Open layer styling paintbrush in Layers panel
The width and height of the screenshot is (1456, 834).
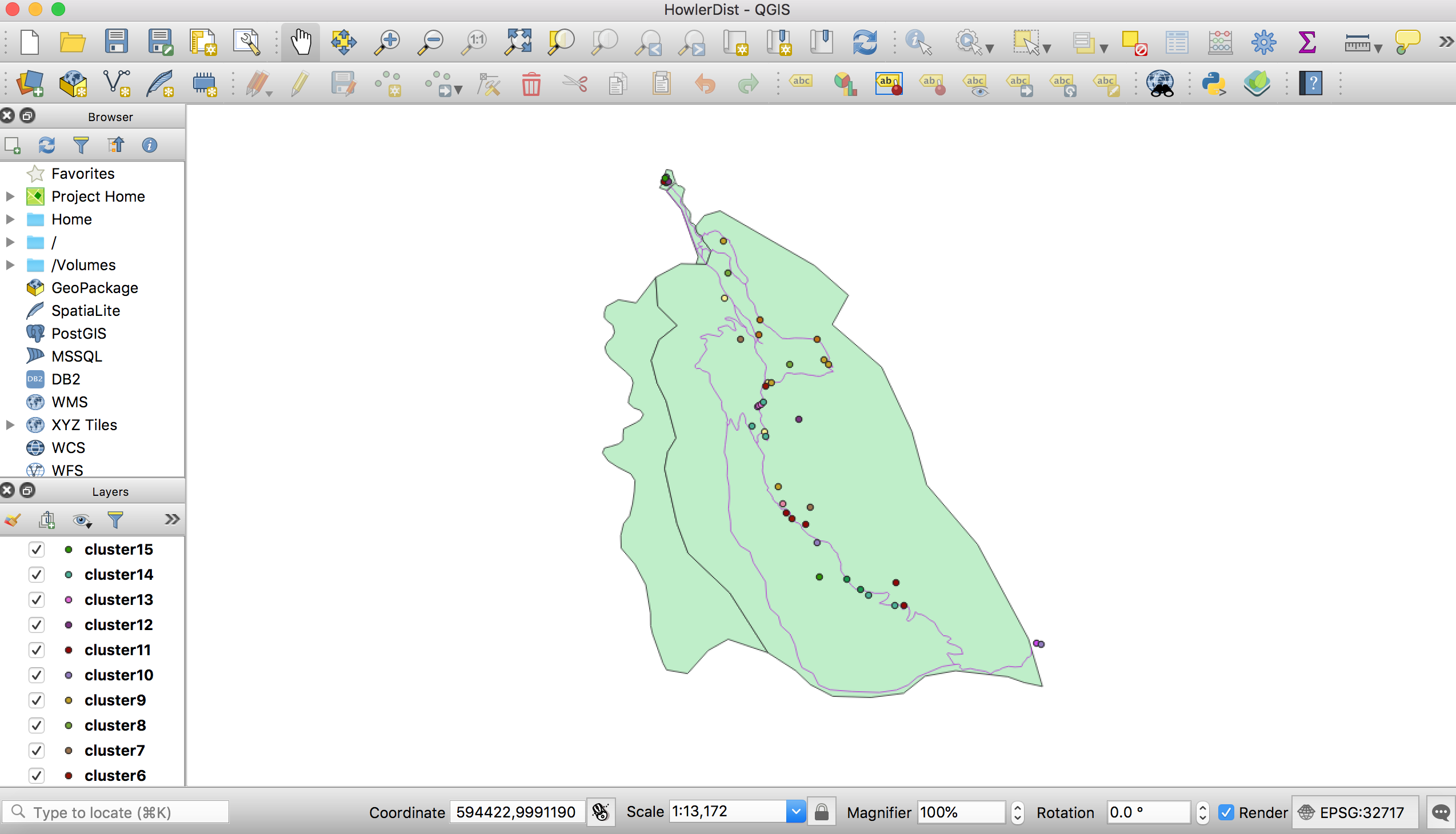click(x=13, y=519)
